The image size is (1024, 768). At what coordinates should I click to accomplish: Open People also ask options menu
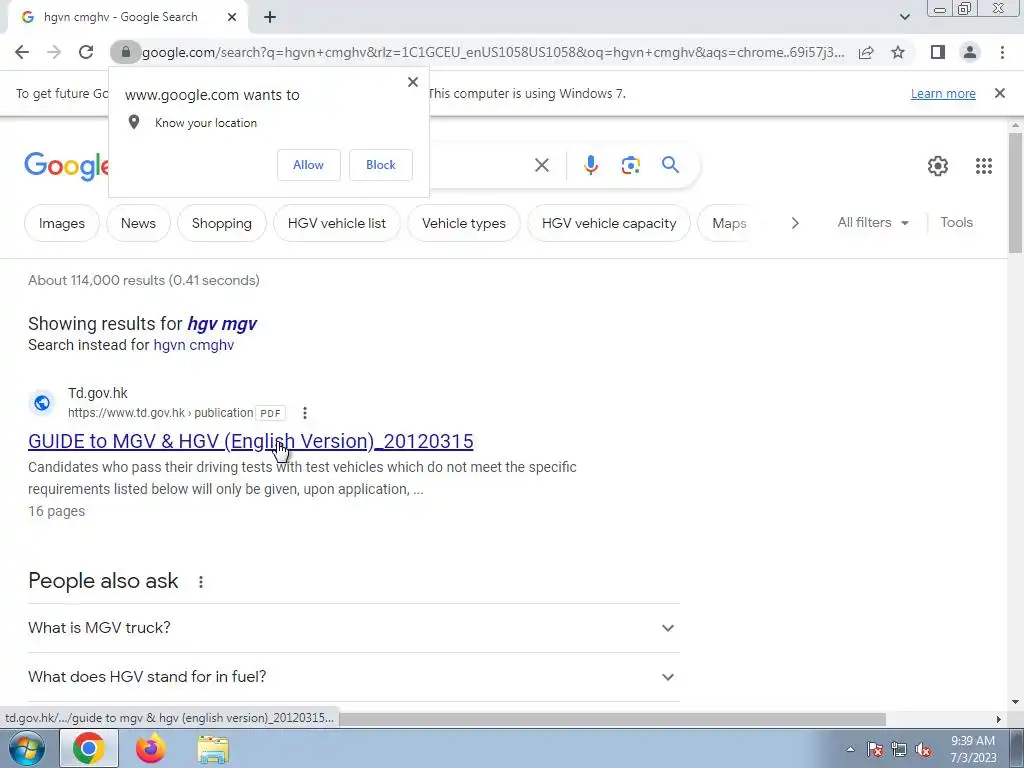200,582
